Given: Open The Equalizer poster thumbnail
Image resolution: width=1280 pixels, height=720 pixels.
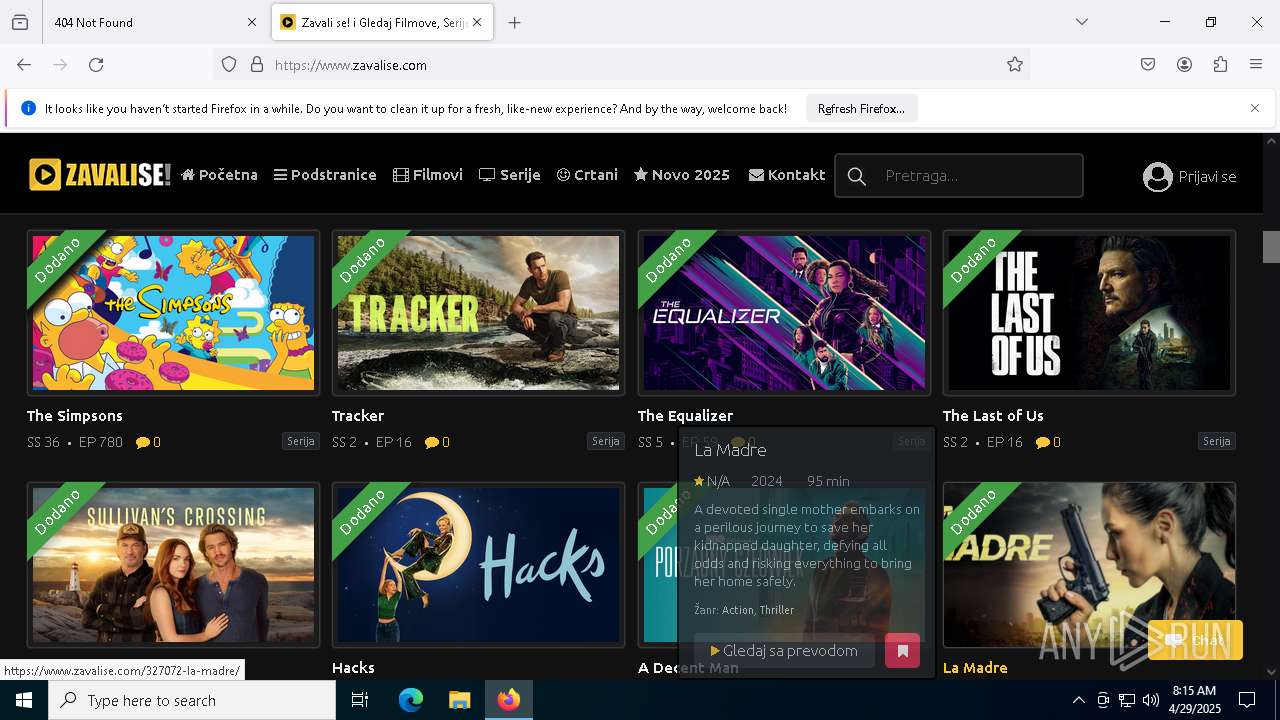Looking at the screenshot, I should (x=784, y=313).
